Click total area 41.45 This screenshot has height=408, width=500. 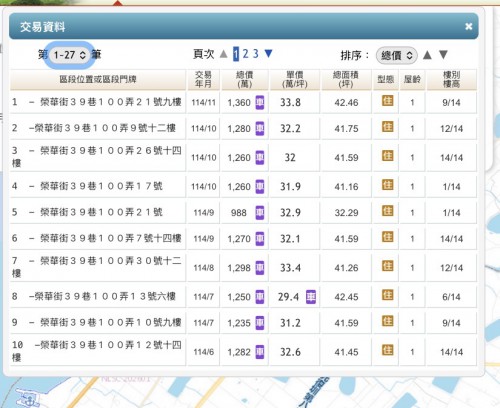[346, 352]
